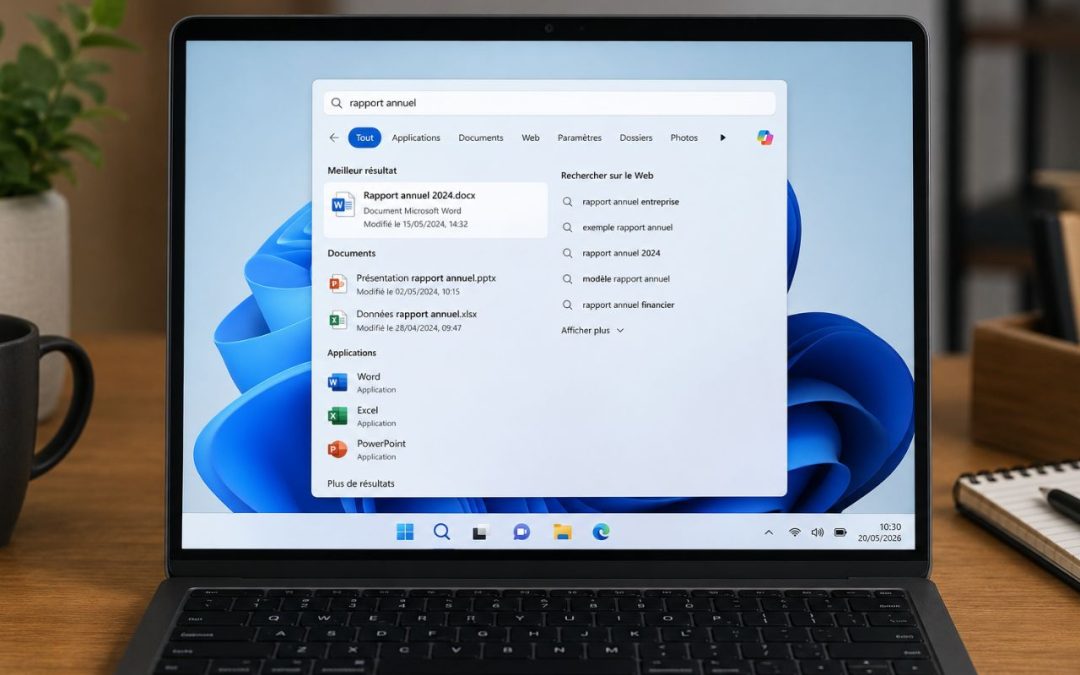Open the Copilot icon in the search panel
1080x675 pixels.
[x=765, y=138]
